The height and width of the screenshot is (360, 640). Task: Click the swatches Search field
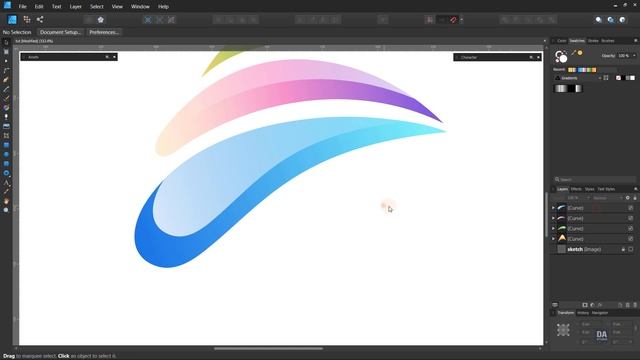pyautogui.click(x=594, y=180)
